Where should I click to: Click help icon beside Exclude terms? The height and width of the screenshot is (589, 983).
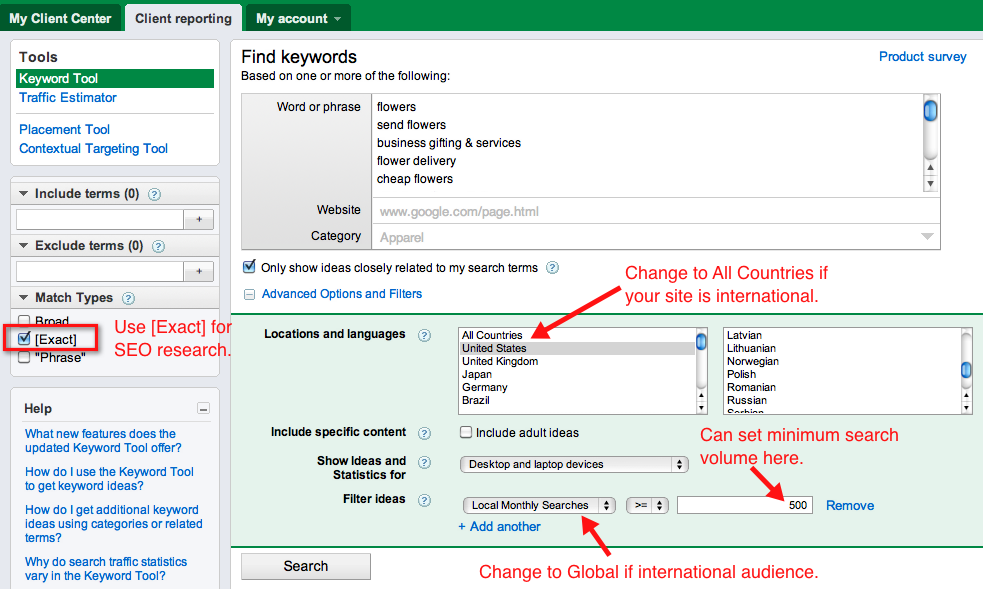click(158, 246)
